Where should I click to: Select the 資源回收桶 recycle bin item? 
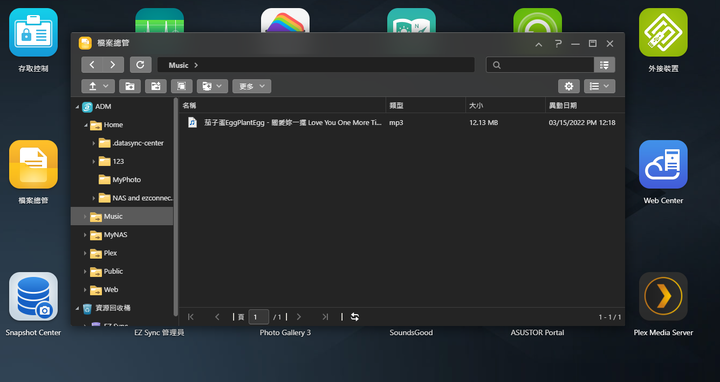click(112, 308)
